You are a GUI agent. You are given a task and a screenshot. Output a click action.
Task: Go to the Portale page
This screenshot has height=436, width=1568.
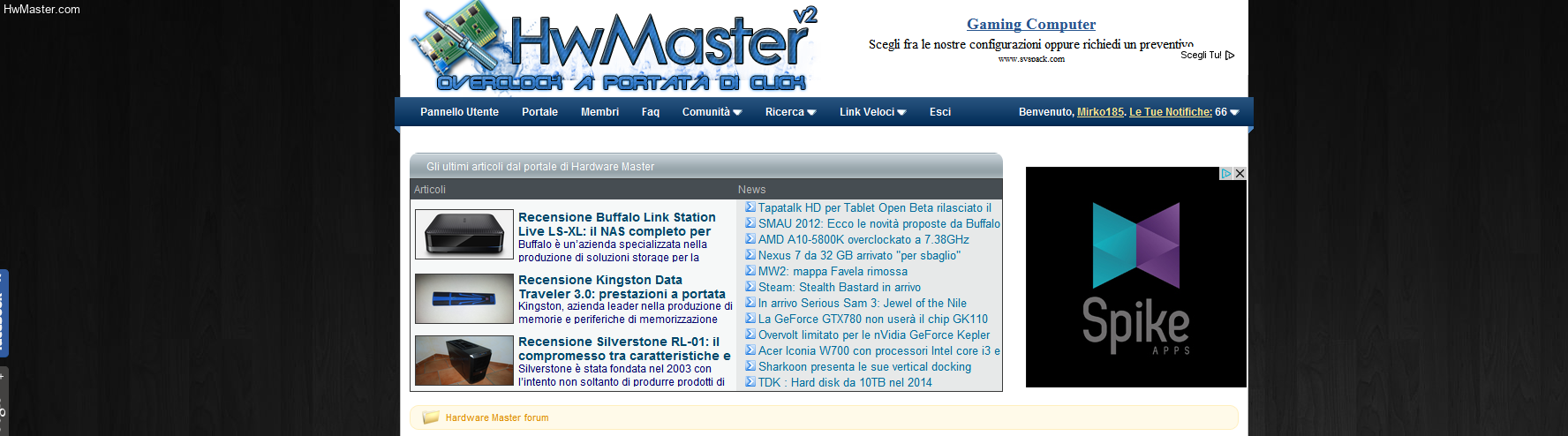[x=539, y=112]
